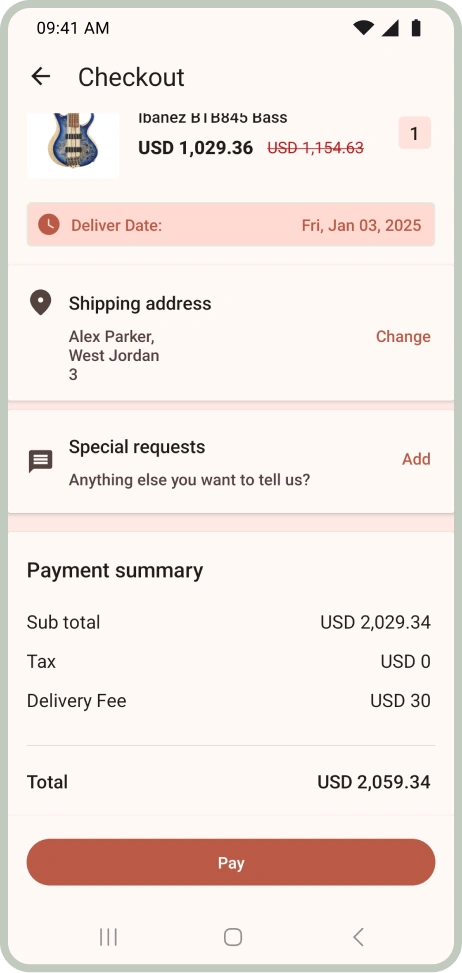Tap the battery status icon
Viewport: 462px width, 973px height.
[x=416, y=27]
